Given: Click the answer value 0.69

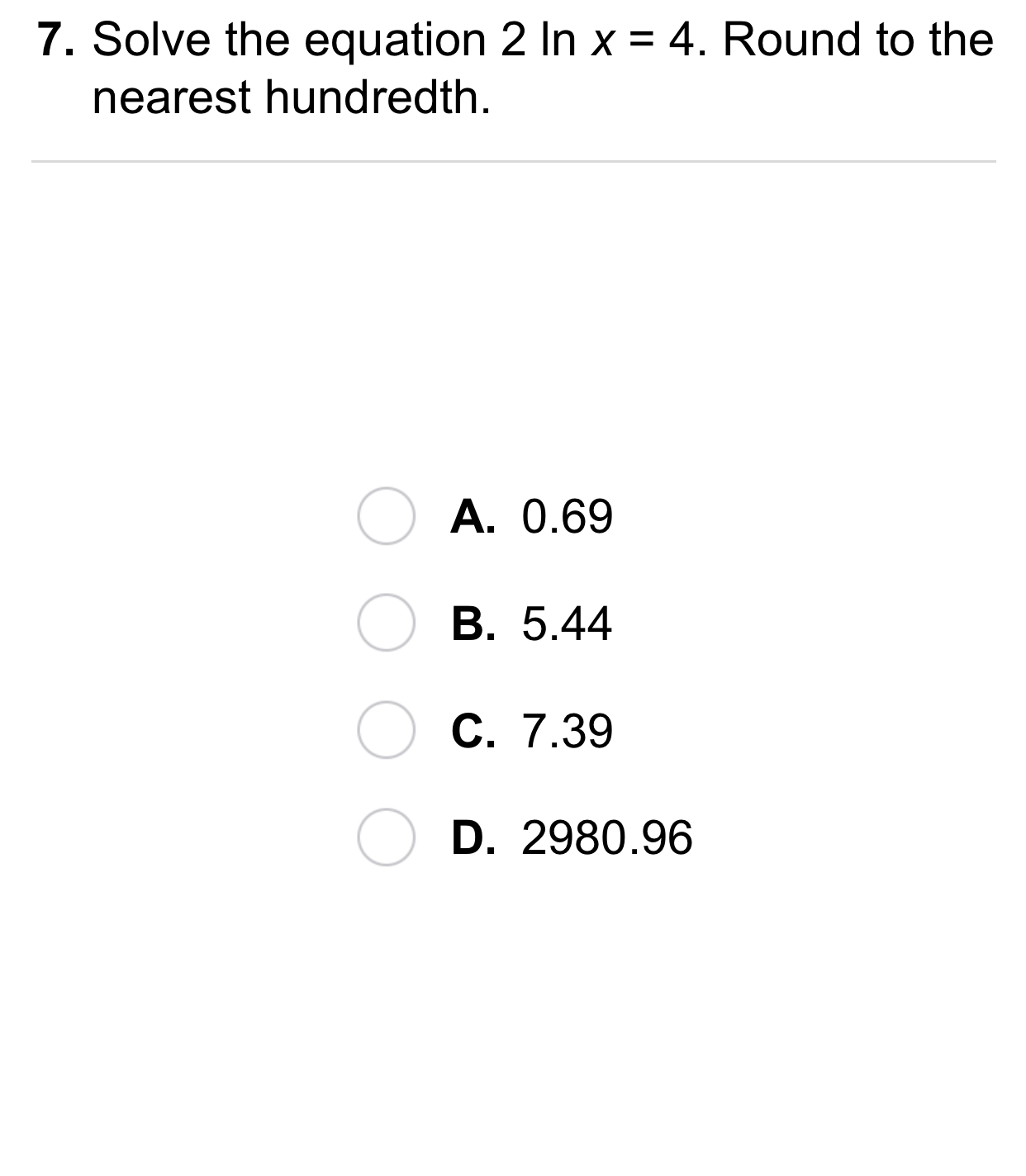Looking at the screenshot, I should tap(568, 517).
